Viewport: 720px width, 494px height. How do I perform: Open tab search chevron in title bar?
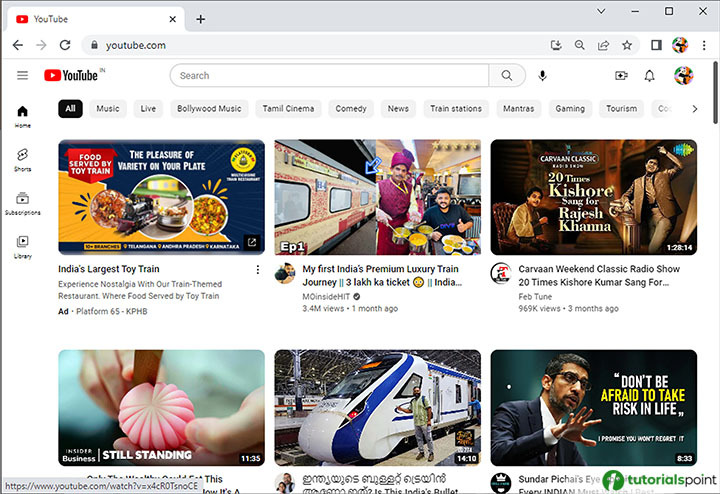pos(601,11)
